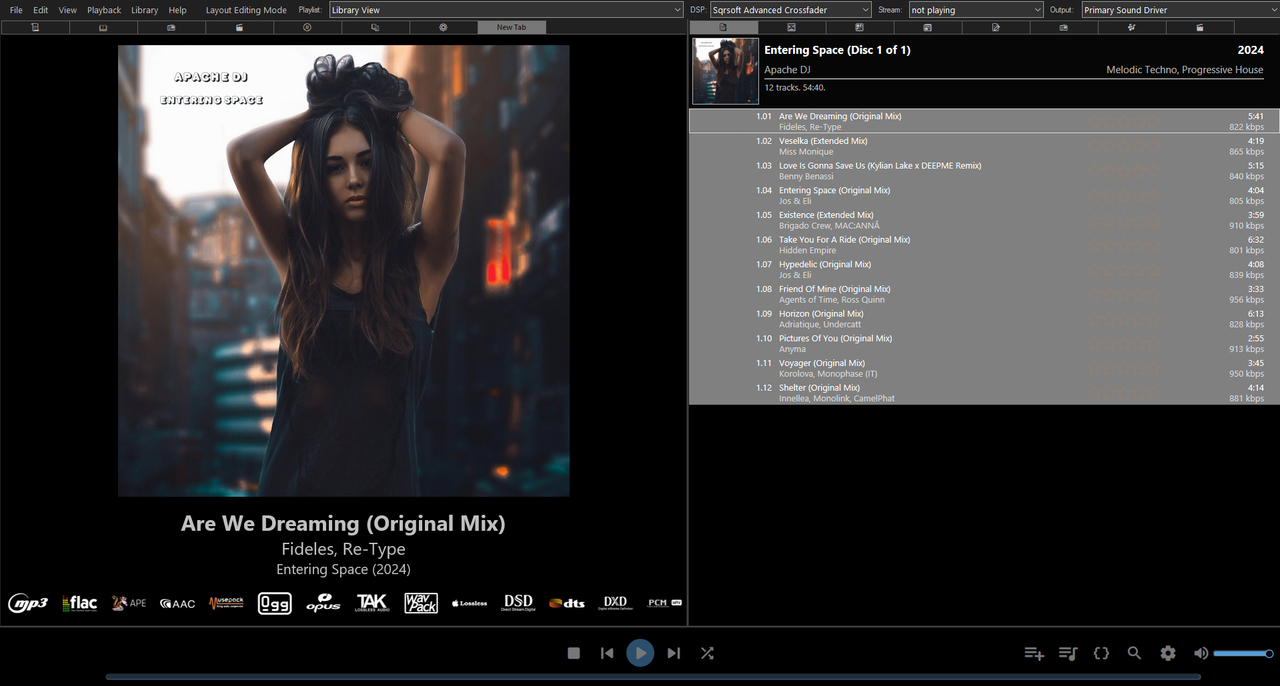Click the AAC format logo
This screenshot has height=686, width=1280.
click(177, 603)
